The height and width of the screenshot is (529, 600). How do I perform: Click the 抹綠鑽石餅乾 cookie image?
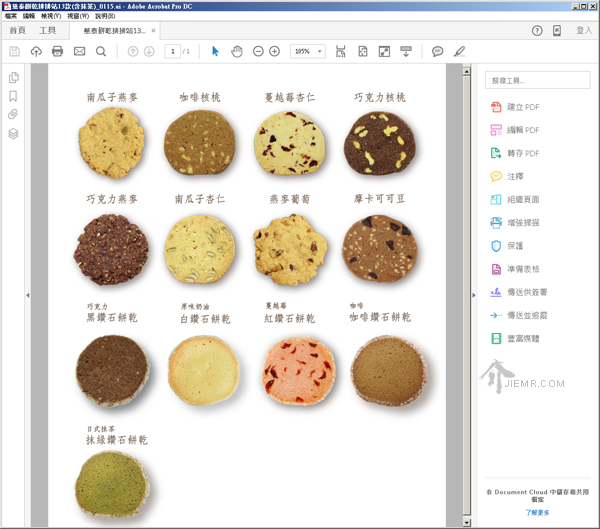click(x=112, y=484)
